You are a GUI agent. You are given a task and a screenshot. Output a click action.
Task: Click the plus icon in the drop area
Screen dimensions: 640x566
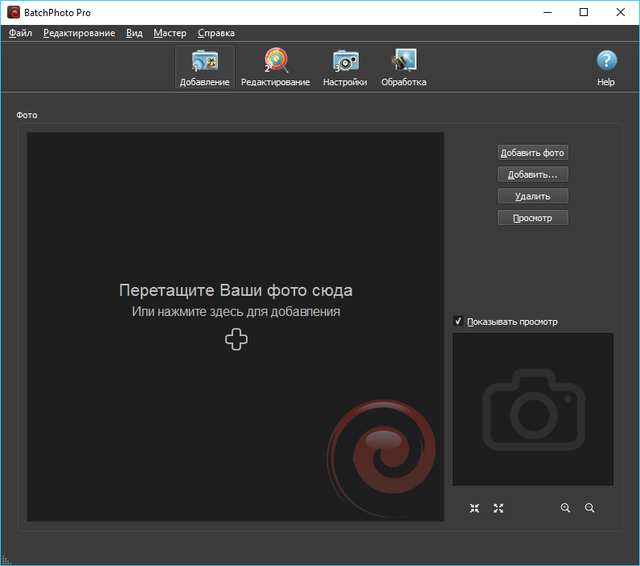point(236,340)
